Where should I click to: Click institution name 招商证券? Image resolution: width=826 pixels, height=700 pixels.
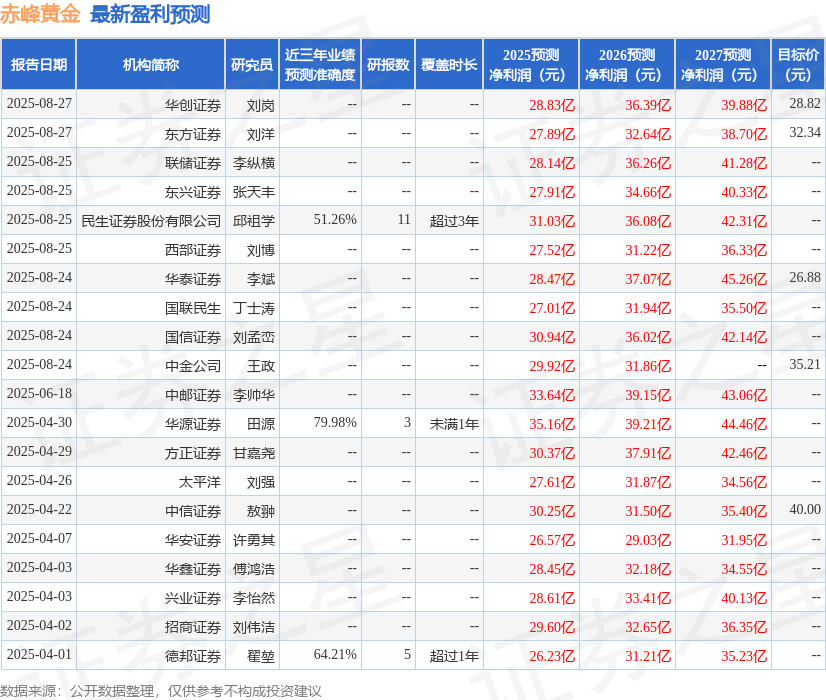coord(193,627)
